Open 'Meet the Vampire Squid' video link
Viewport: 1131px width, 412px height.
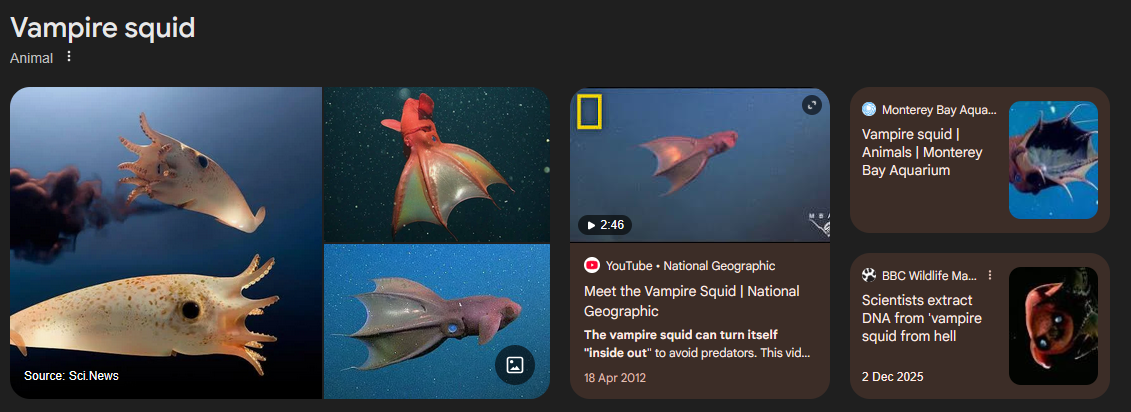pos(692,302)
